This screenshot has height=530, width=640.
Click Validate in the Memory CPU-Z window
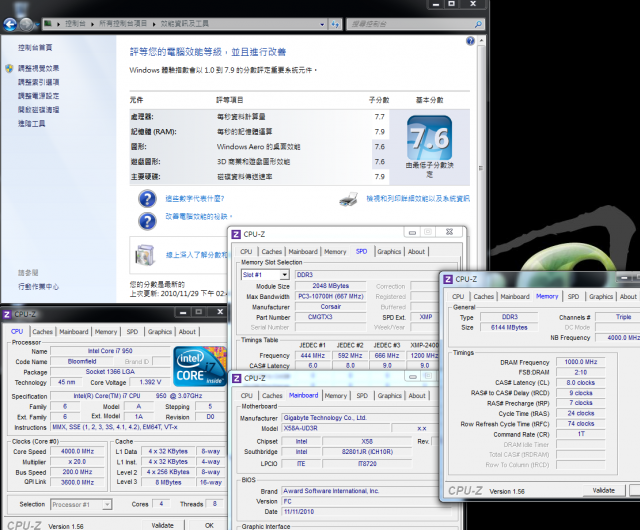pos(604,490)
